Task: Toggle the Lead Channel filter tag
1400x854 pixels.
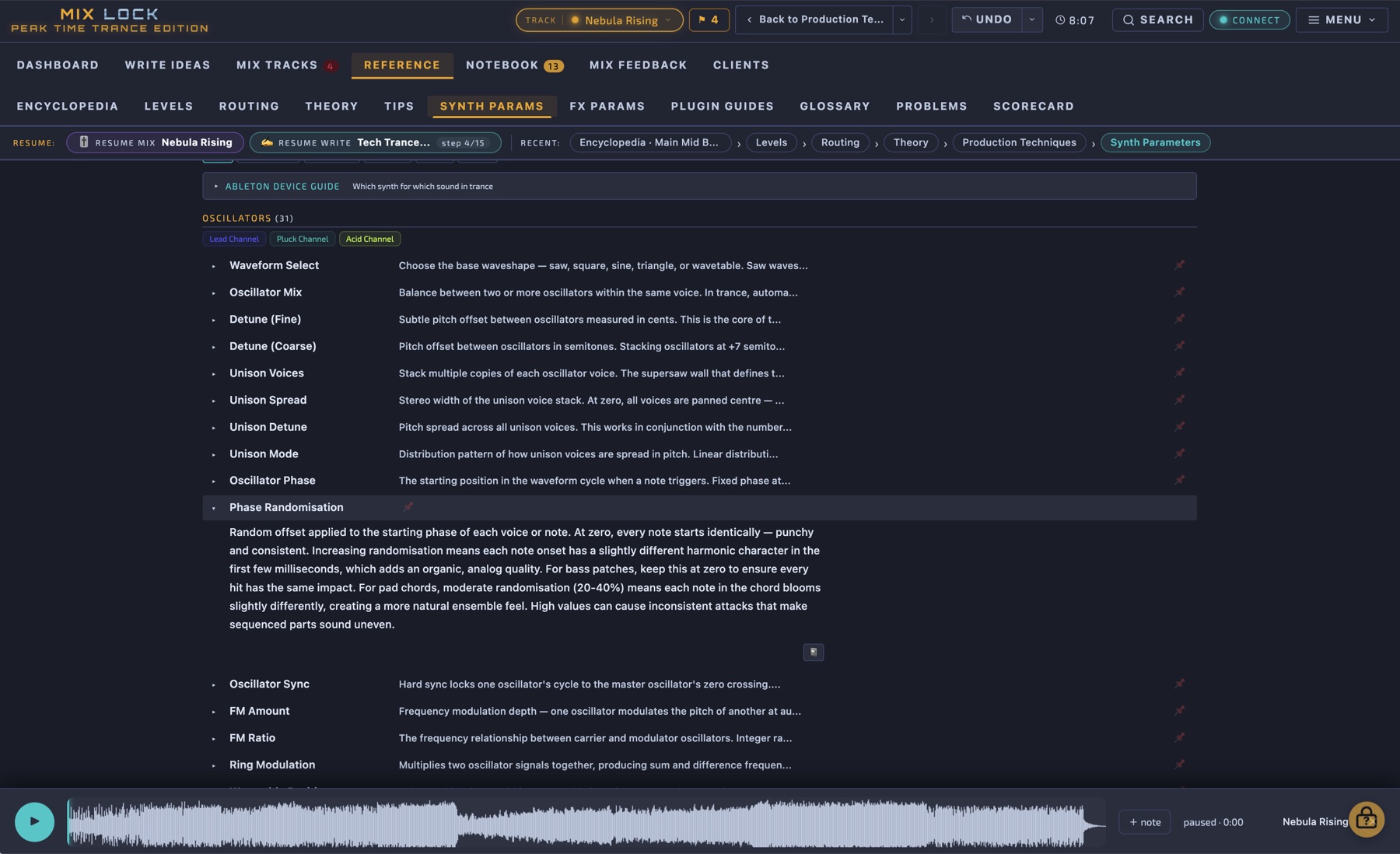Action: 234,239
